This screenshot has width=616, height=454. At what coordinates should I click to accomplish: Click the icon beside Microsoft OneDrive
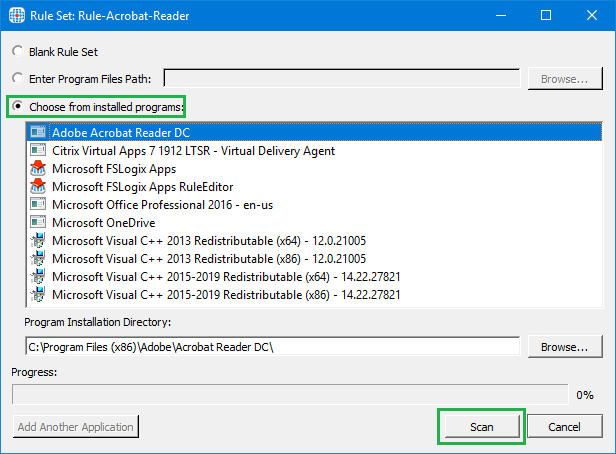pyautogui.click(x=38, y=222)
